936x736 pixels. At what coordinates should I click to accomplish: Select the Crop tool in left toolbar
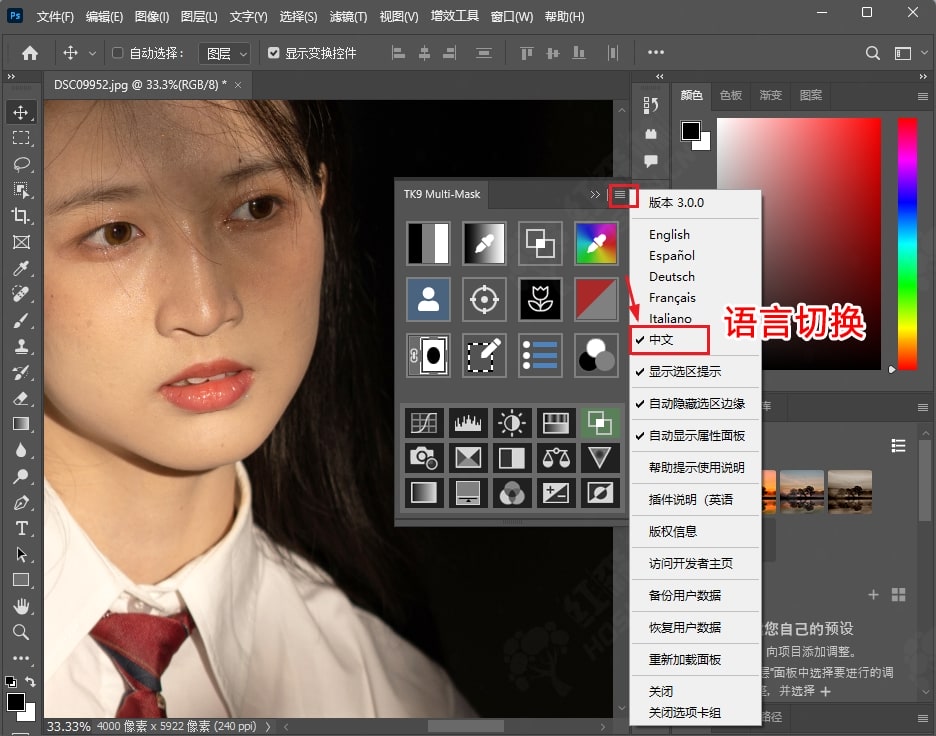coord(20,216)
